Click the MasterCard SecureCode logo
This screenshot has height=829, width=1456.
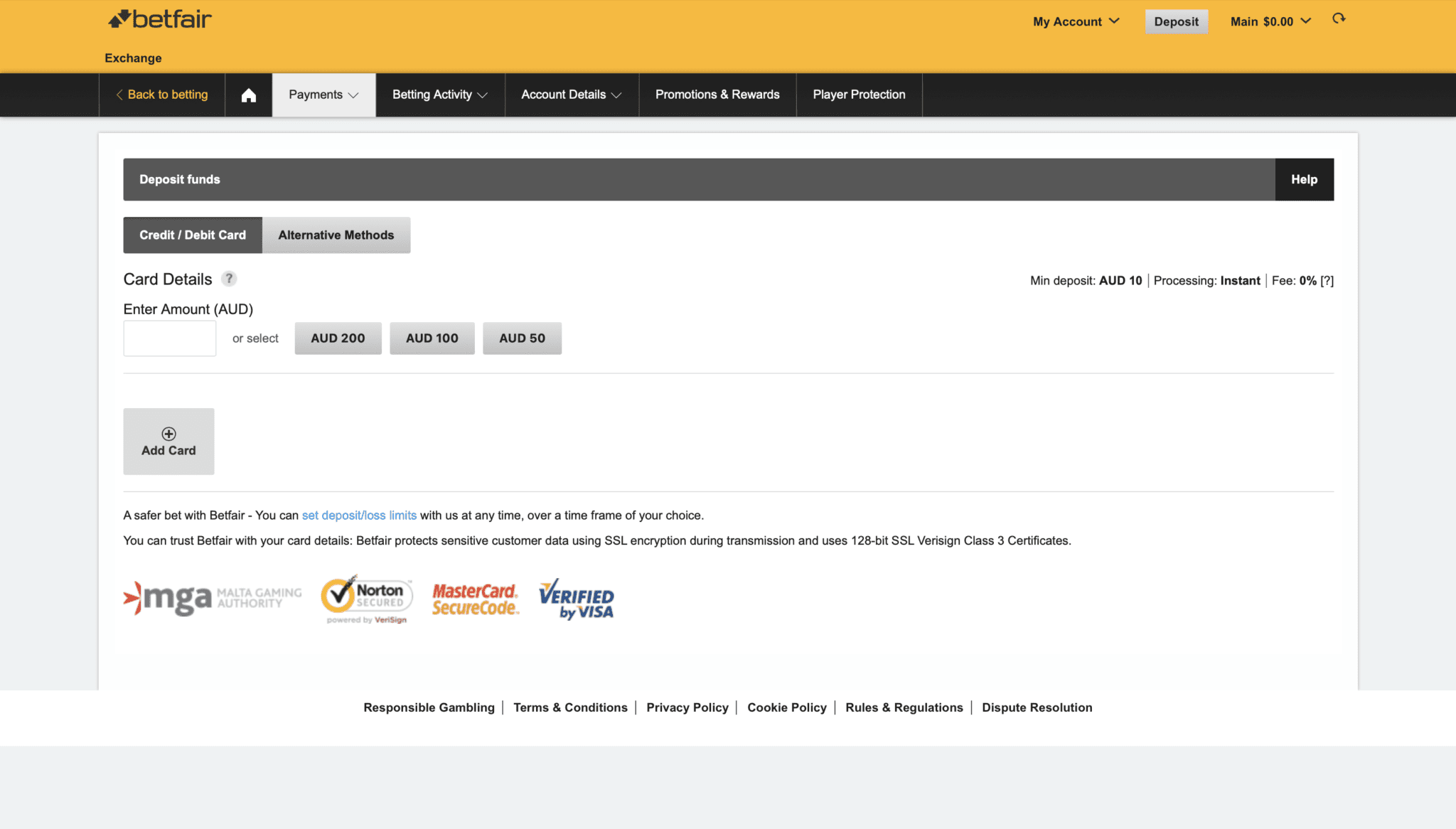476,599
